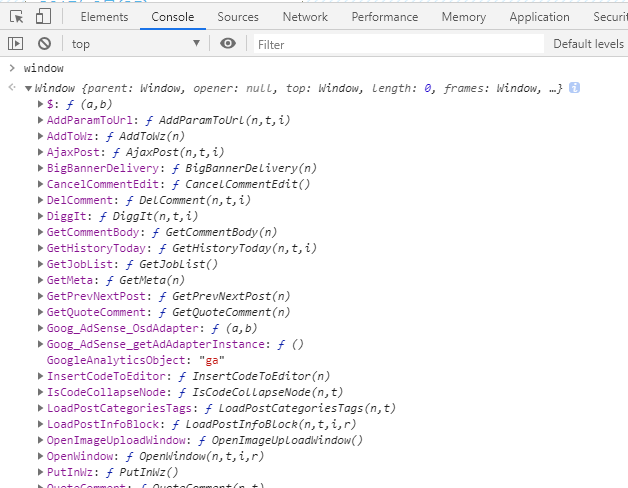Open the top context dropdown

pos(135,44)
